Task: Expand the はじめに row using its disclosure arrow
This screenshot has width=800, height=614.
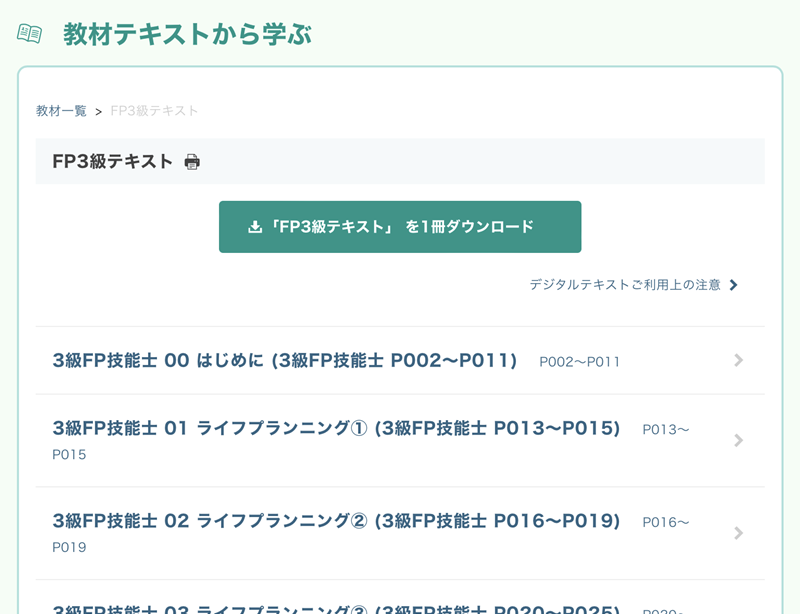Action: tap(739, 361)
